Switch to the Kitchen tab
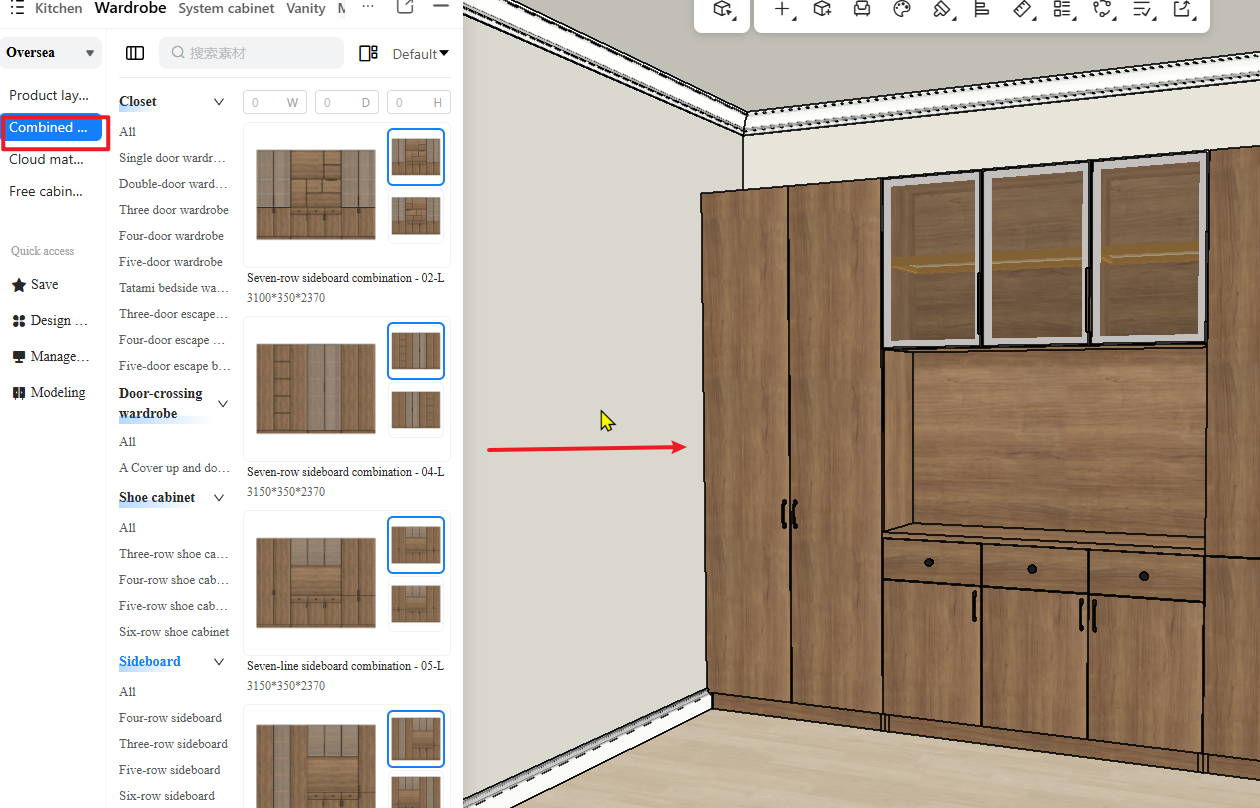The height and width of the screenshot is (808, 1260). point(58,8)
